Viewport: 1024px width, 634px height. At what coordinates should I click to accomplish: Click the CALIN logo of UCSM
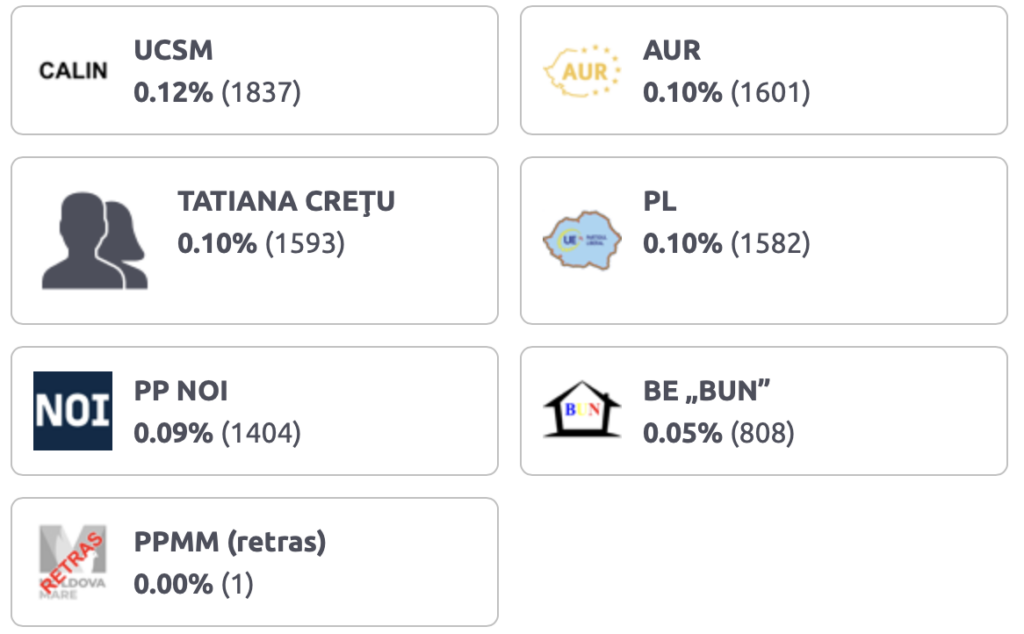point(73,71)
